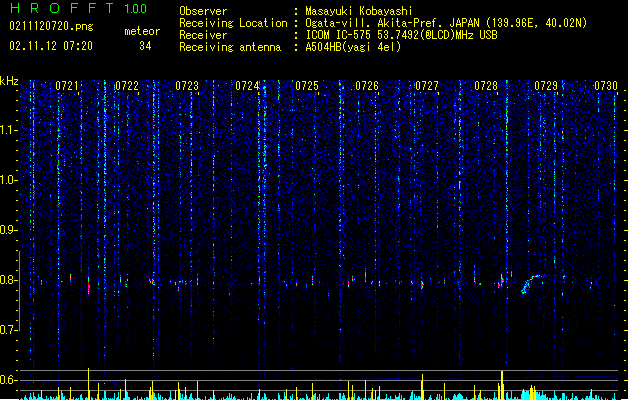Click the 0.7 kHz axis label
629x400 pixels.
pyautogui.click(x=9, y=330)
